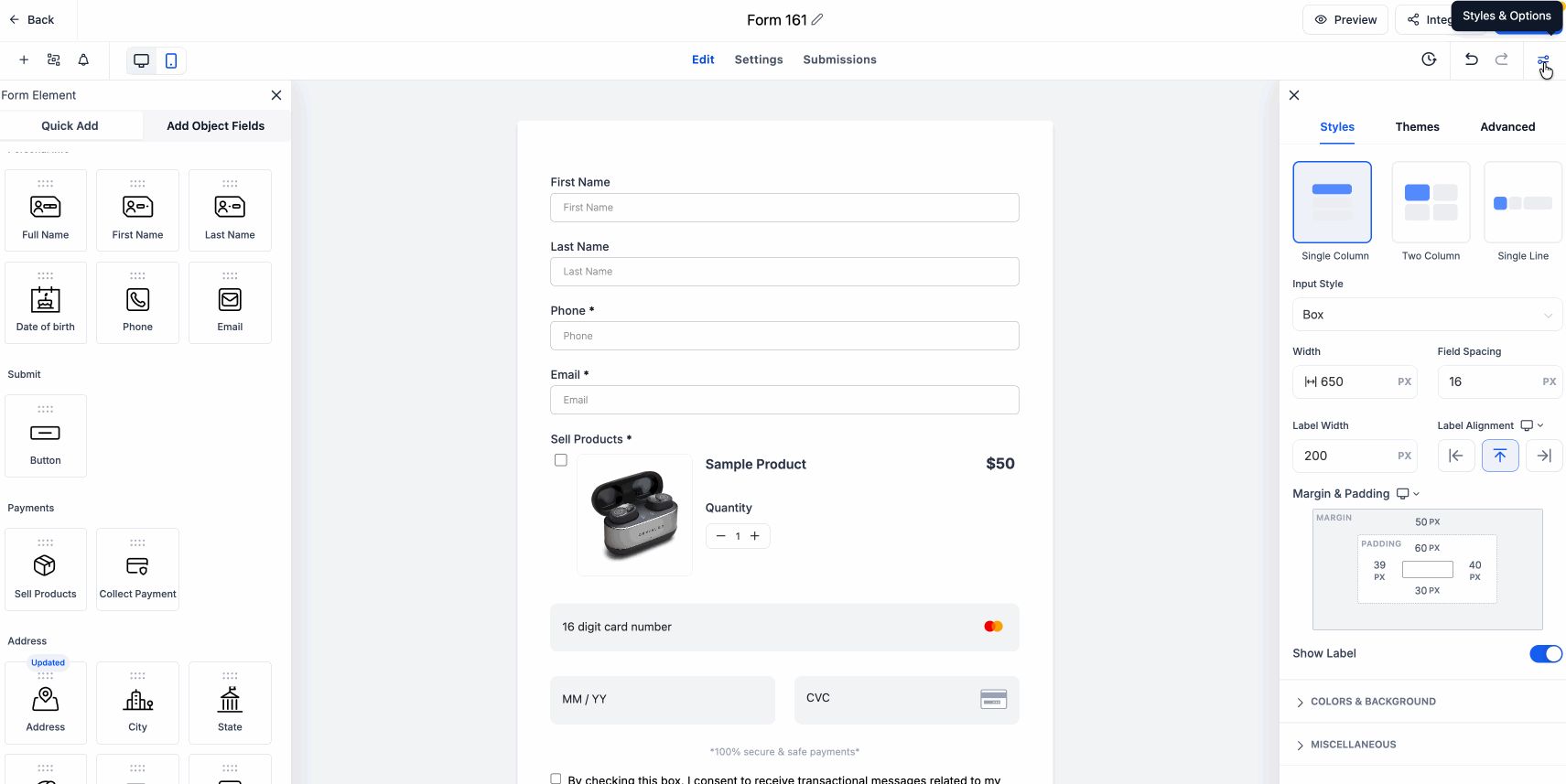
Task: Select top label alignment icon
Action: point(1500,456)
